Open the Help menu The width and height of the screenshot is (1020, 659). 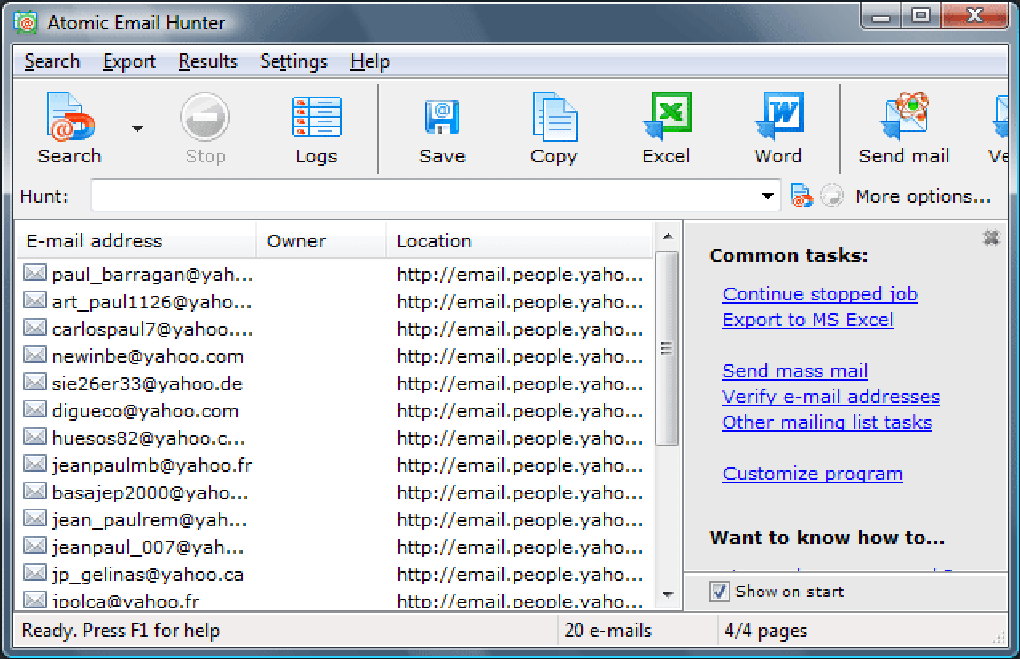(369, 62)
